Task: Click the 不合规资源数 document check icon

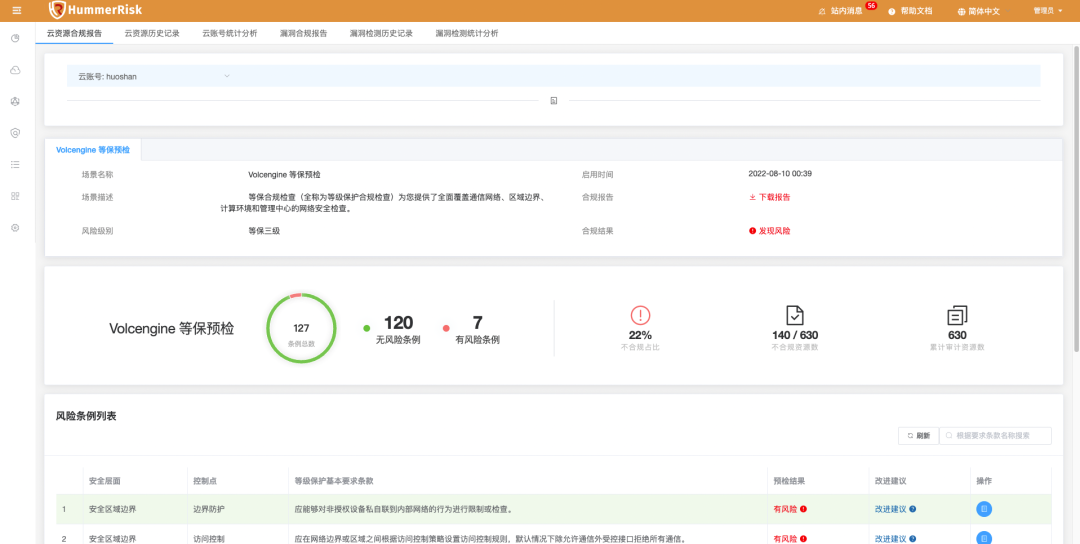Action: [x=795, y=315]
